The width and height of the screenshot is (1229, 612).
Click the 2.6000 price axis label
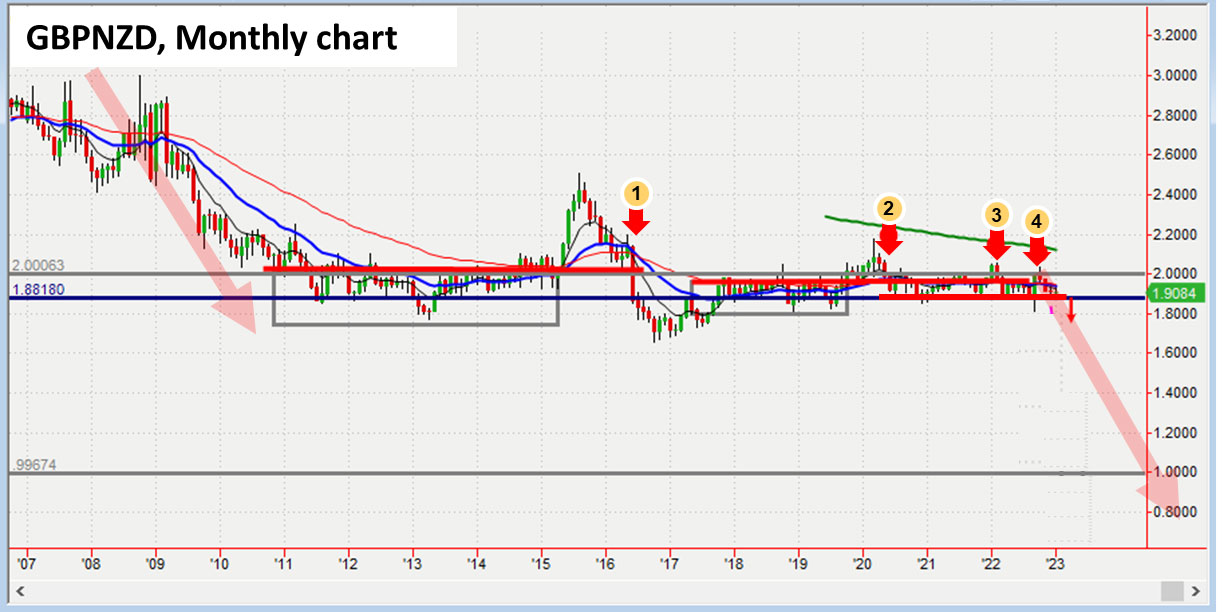point(1174,154)
